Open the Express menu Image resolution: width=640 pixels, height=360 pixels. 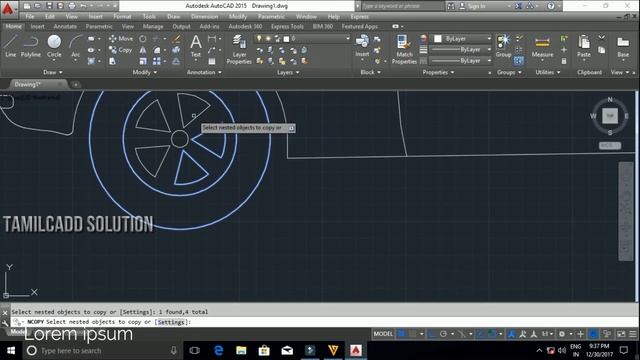tap(359, 17)
